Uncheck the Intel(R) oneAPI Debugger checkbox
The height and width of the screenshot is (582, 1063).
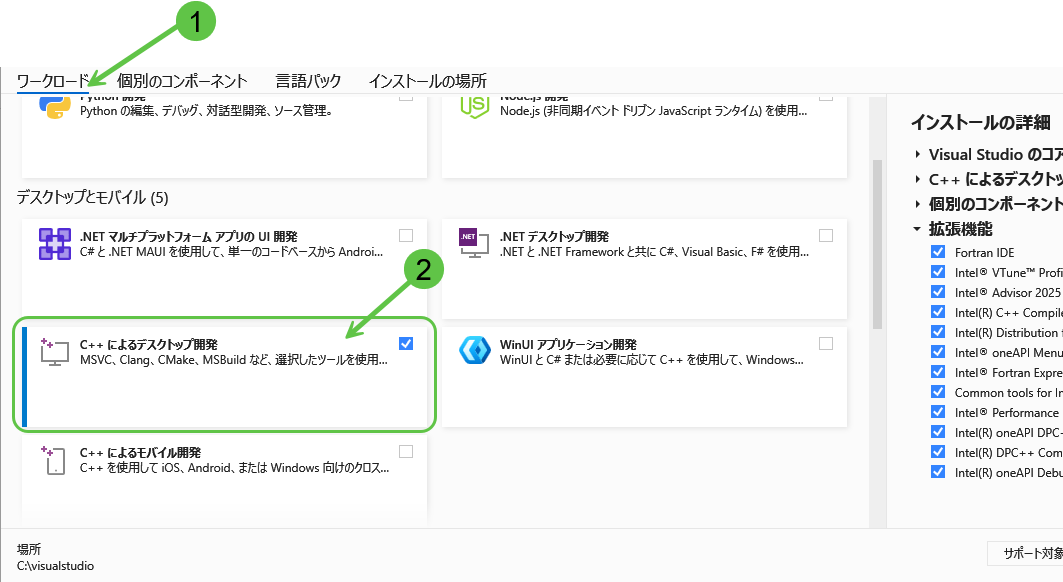[938, 471]
